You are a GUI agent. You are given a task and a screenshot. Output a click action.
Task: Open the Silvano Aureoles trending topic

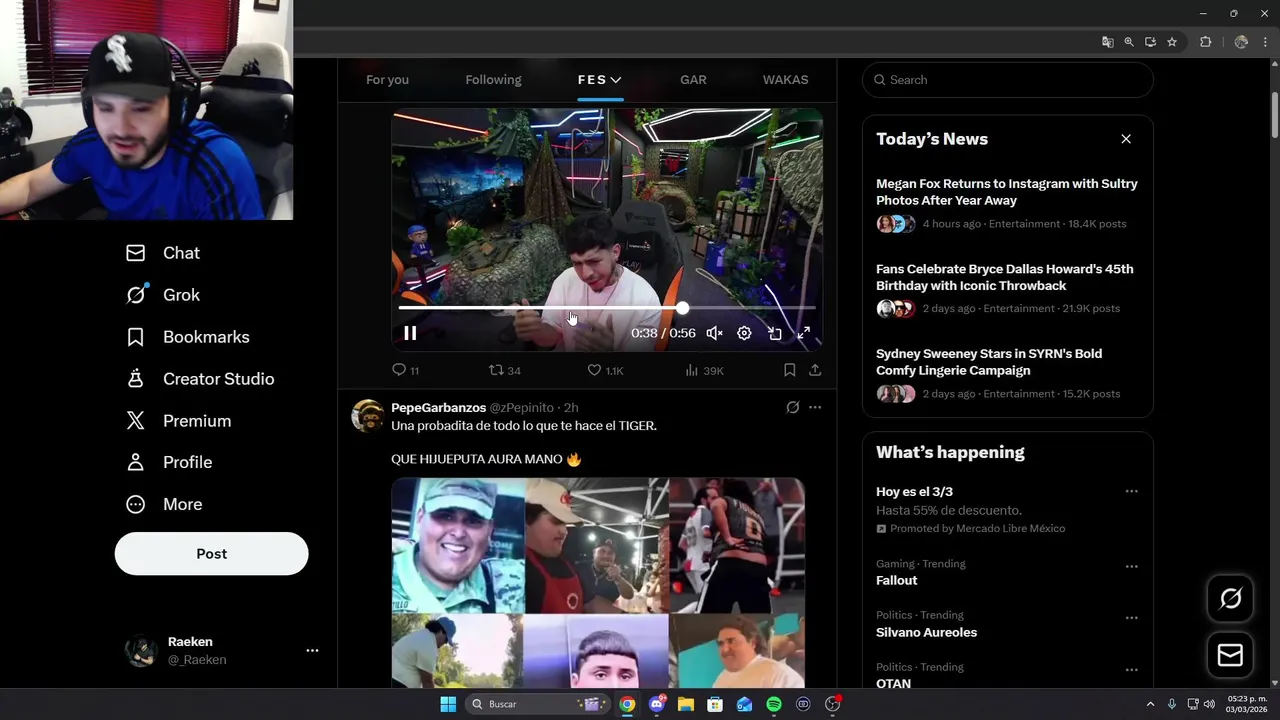point(927,633)
